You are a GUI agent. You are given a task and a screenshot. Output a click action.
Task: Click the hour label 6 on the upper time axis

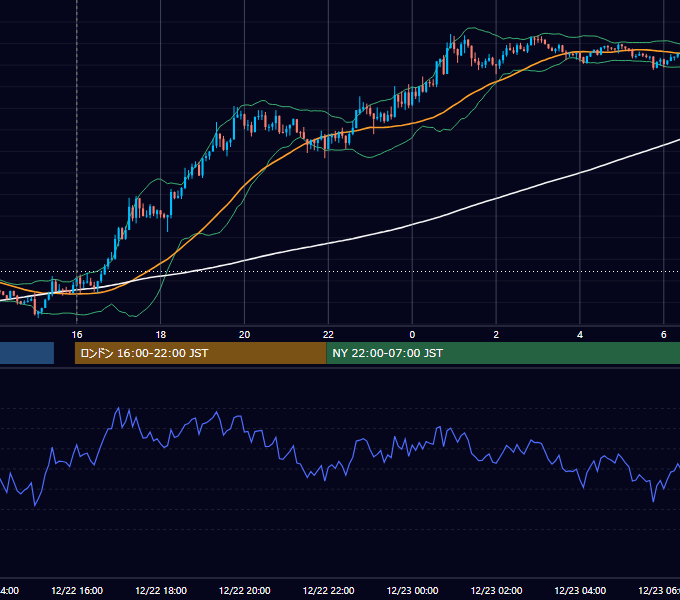[x=664, y=335]
